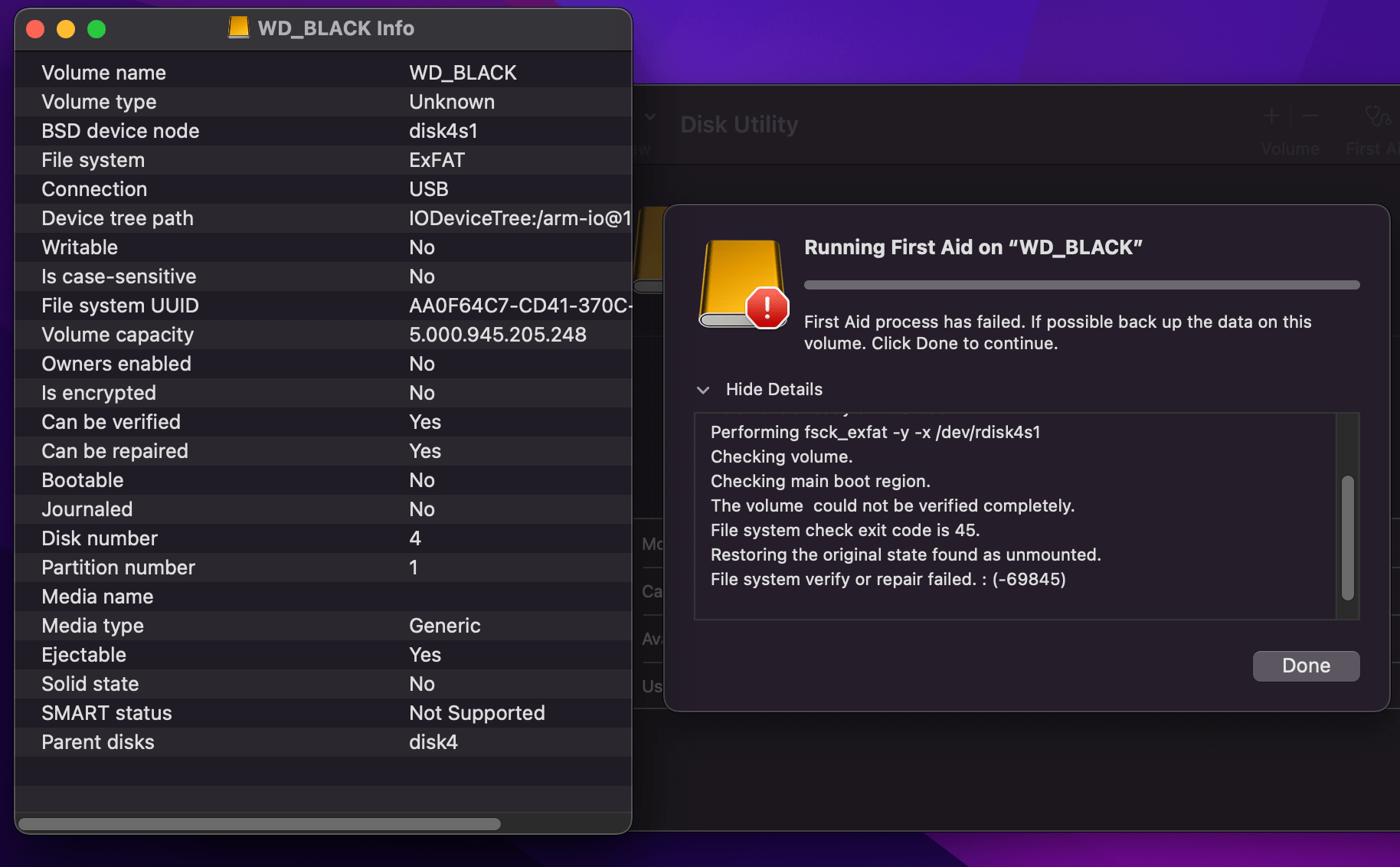Click the drive icon in the Info window title bar
The image size is (1400, 867).
238,27
